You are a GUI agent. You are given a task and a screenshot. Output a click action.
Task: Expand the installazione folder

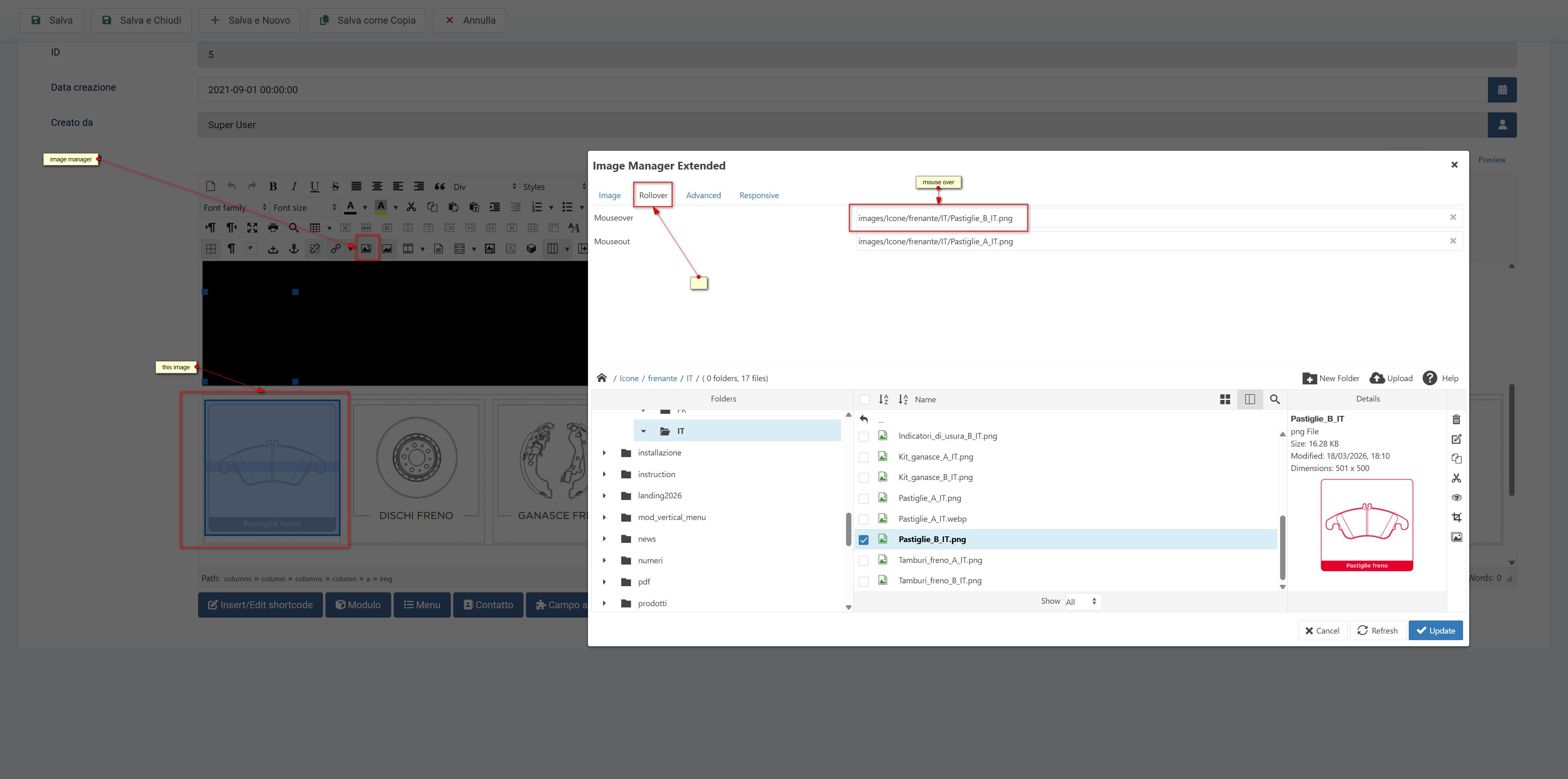[x=604, y=453]
